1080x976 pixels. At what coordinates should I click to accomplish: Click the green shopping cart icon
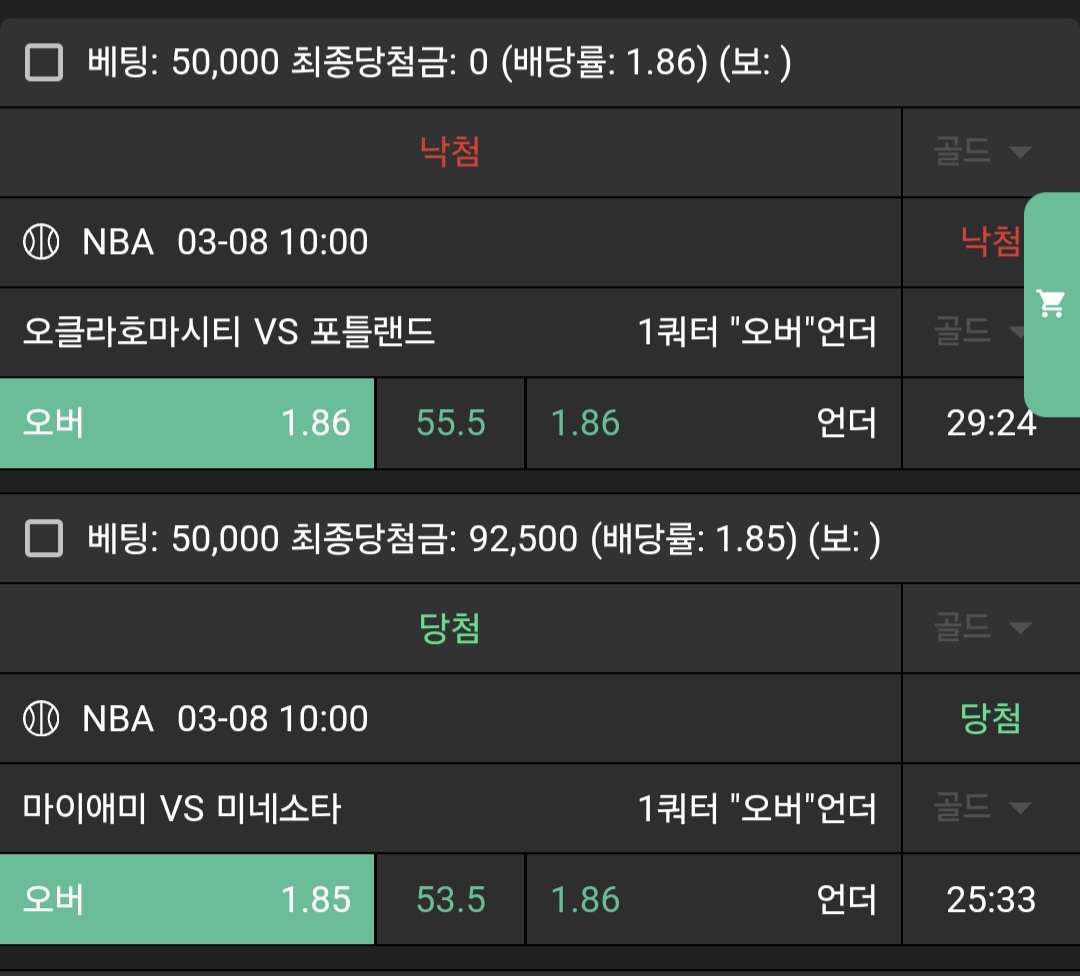click(x=1051, y=303)
